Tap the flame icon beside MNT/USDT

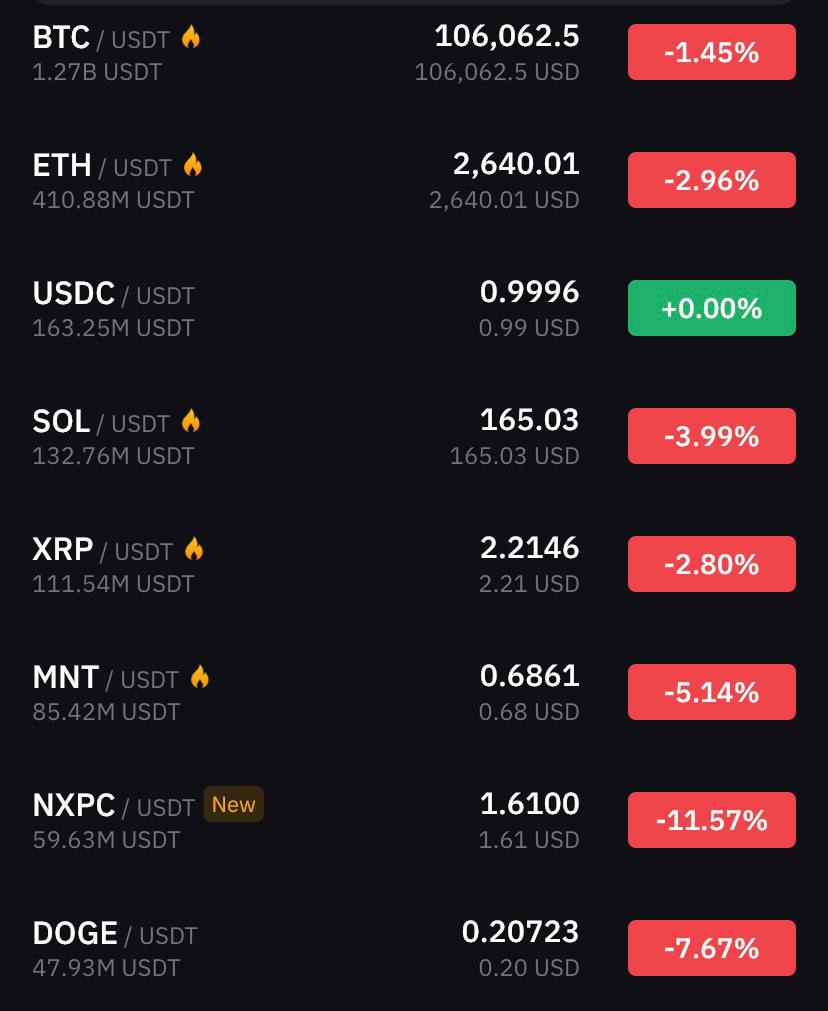200,677
